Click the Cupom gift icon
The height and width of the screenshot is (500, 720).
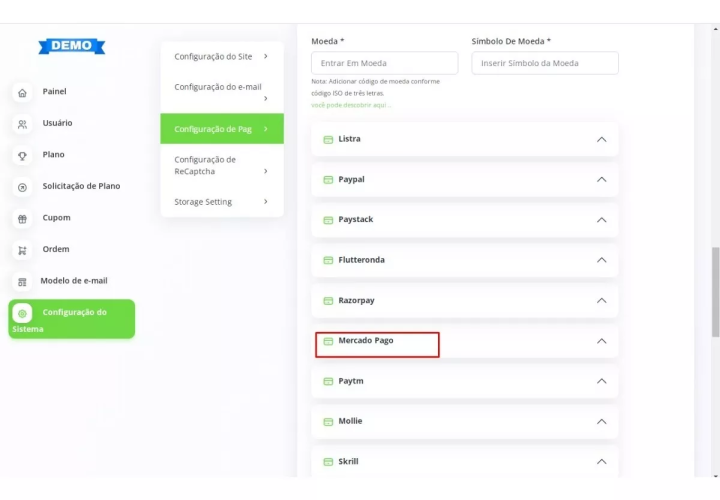[x=23, y=218]
